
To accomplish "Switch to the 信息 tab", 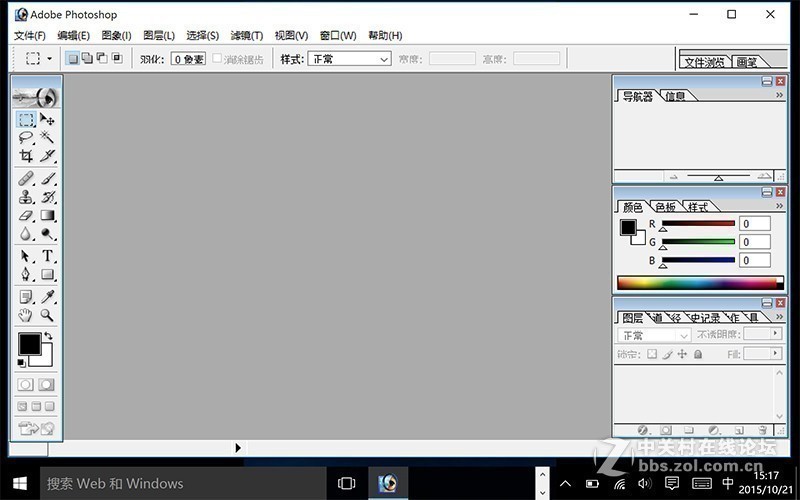I will (675, 96).
